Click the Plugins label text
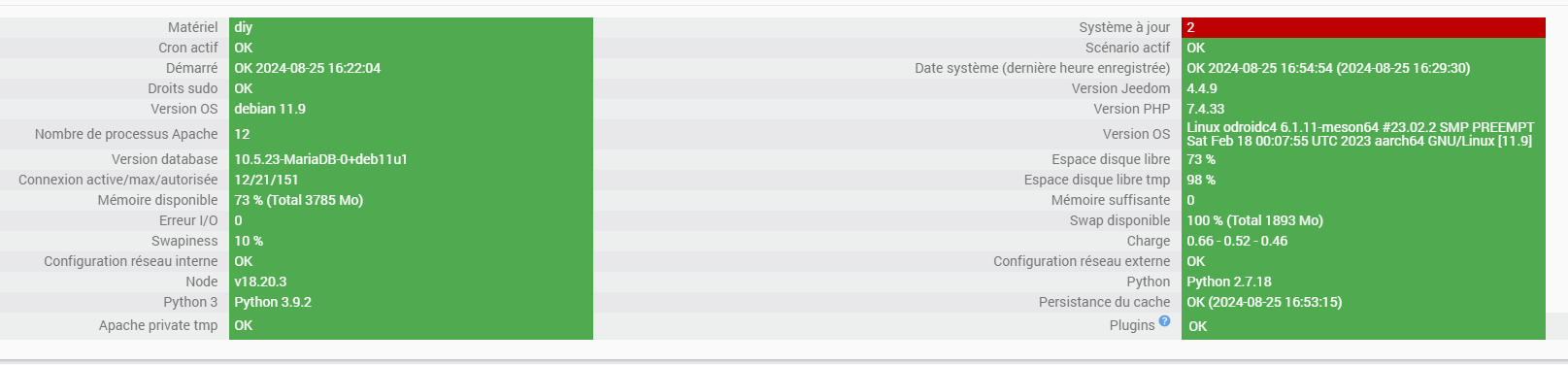The height and width of the screenshot is (365, 1568). (1132, 325)
